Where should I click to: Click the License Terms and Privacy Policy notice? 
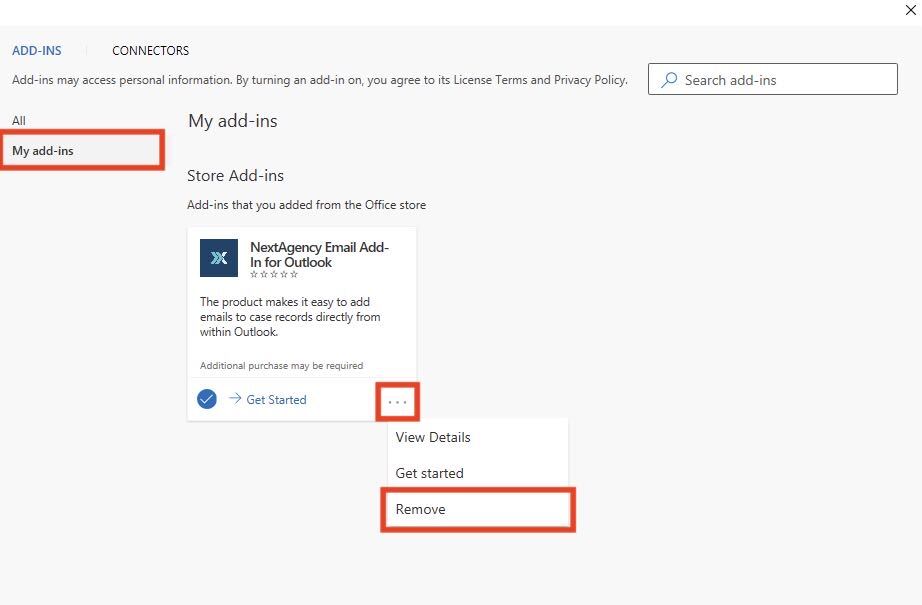tap(320, 80)
